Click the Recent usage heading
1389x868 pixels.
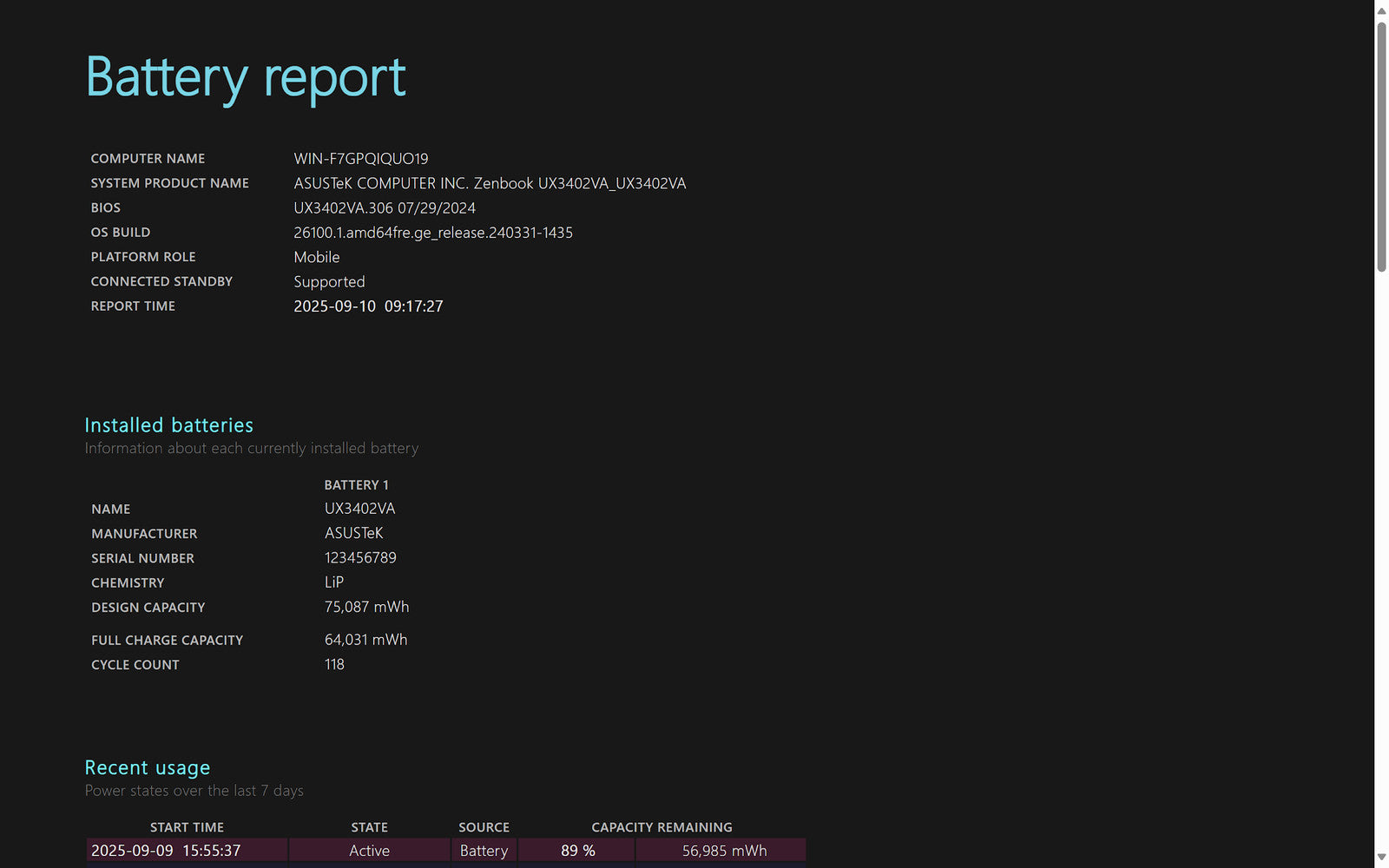click(x=148, y=768)
